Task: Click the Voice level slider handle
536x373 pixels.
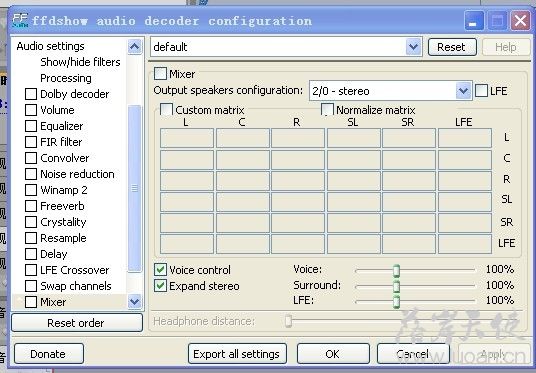Action: [396, 270]
